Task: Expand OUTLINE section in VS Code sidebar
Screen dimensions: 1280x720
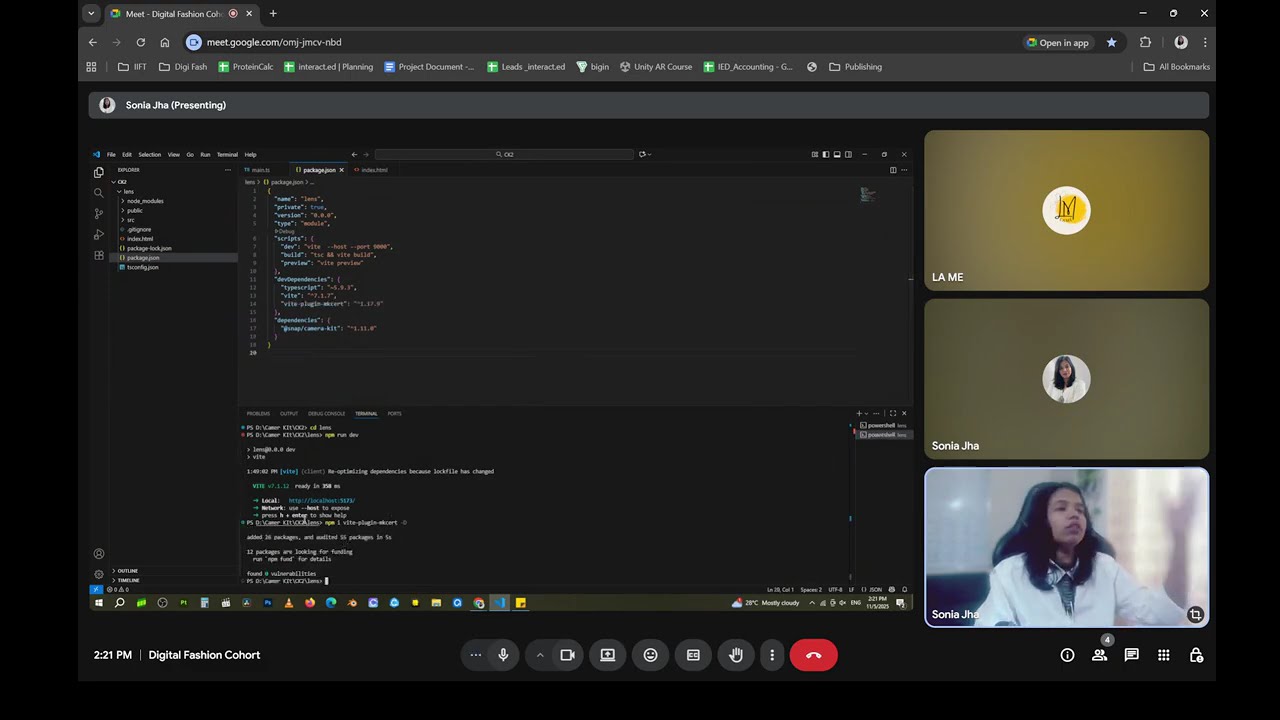Action: 127,571
